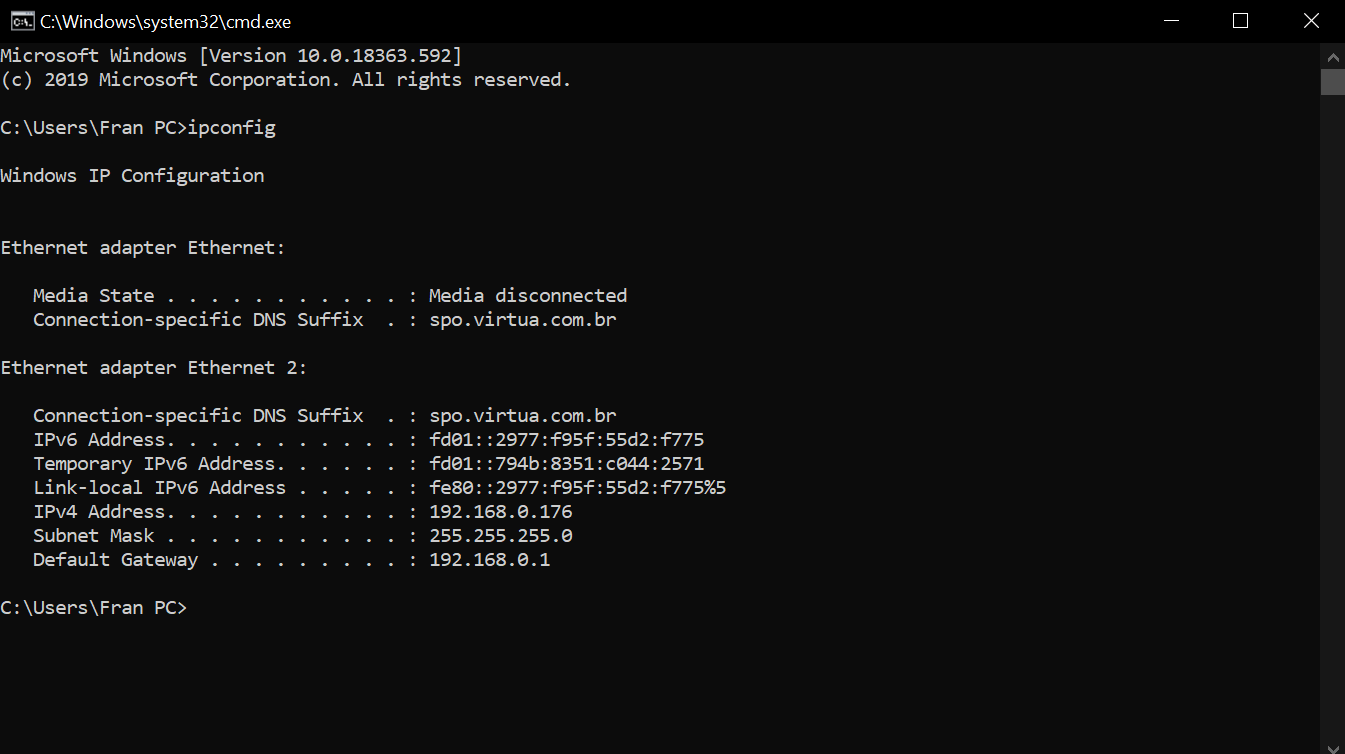Image resolution: width=1345 pixels, height=754 pixels.
Task: Click the Media disconnected status text
Action: pos(528,296)
